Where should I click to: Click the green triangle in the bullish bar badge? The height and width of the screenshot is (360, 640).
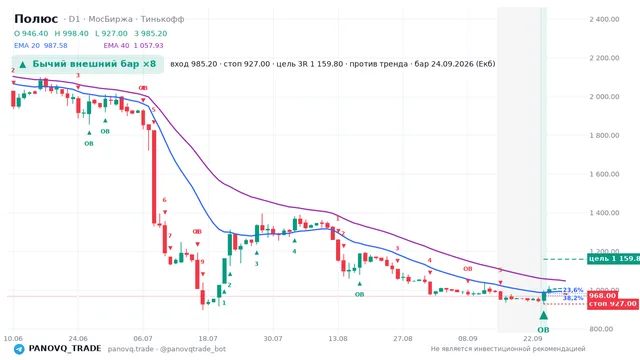23,64
